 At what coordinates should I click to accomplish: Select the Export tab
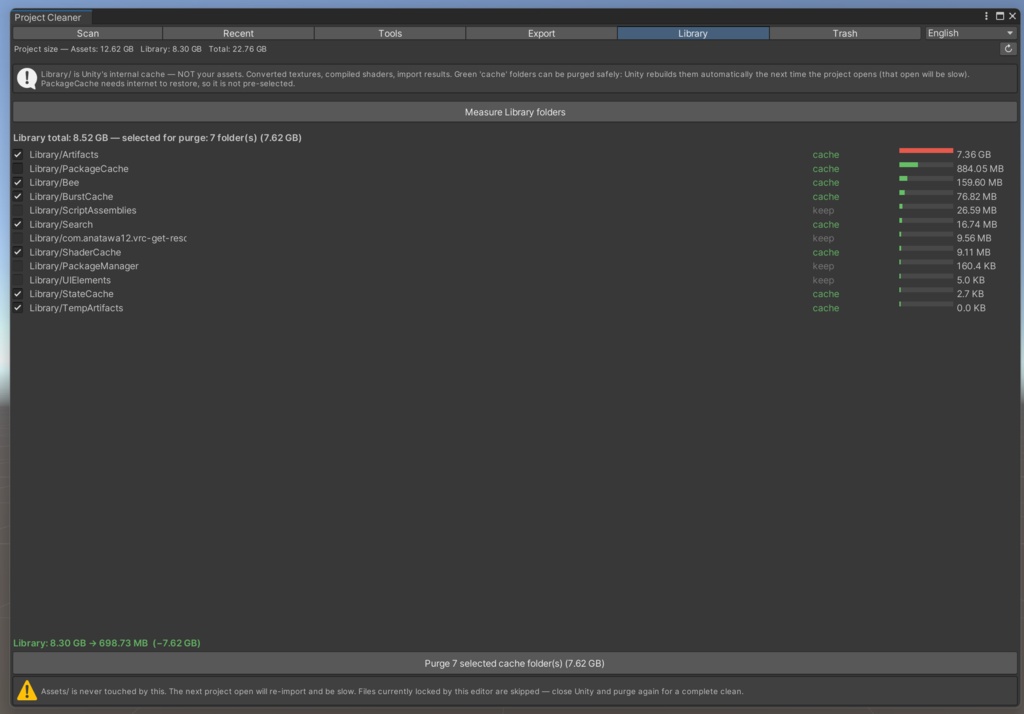pos(541,33)
